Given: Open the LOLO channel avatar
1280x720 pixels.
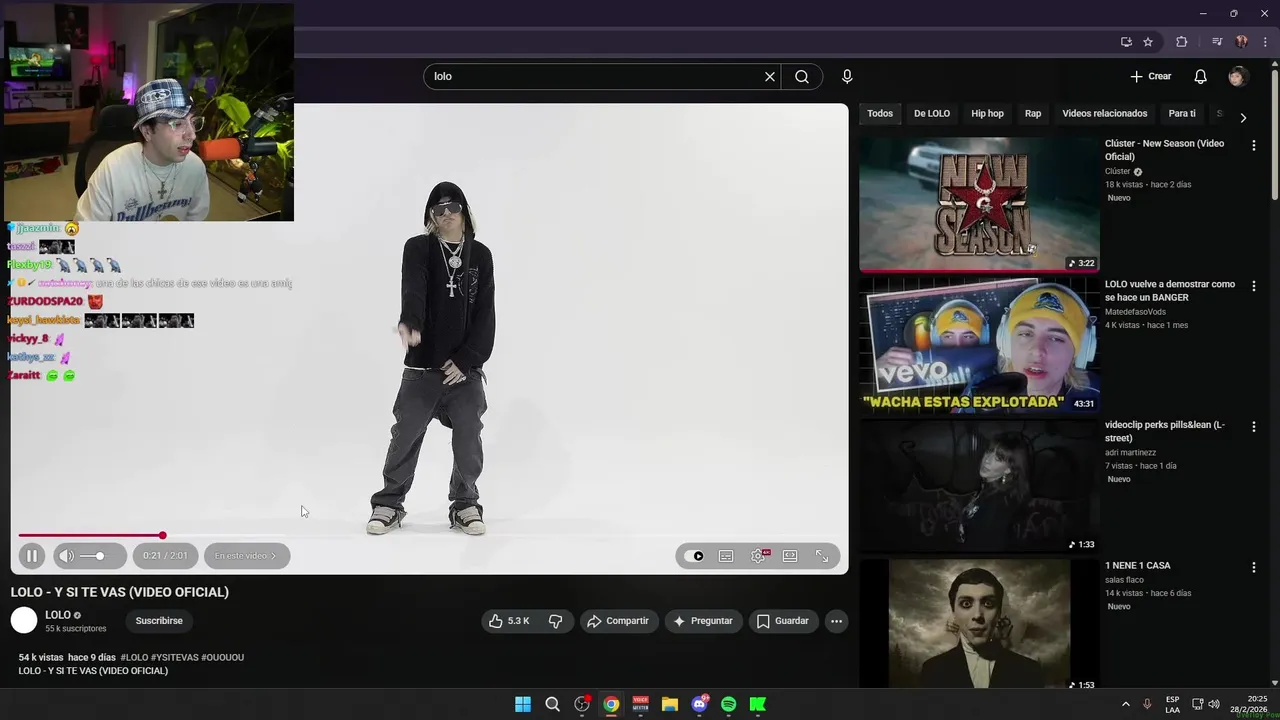Looking at the screenshot, I should pyautogui.click(x=24, y=621).
